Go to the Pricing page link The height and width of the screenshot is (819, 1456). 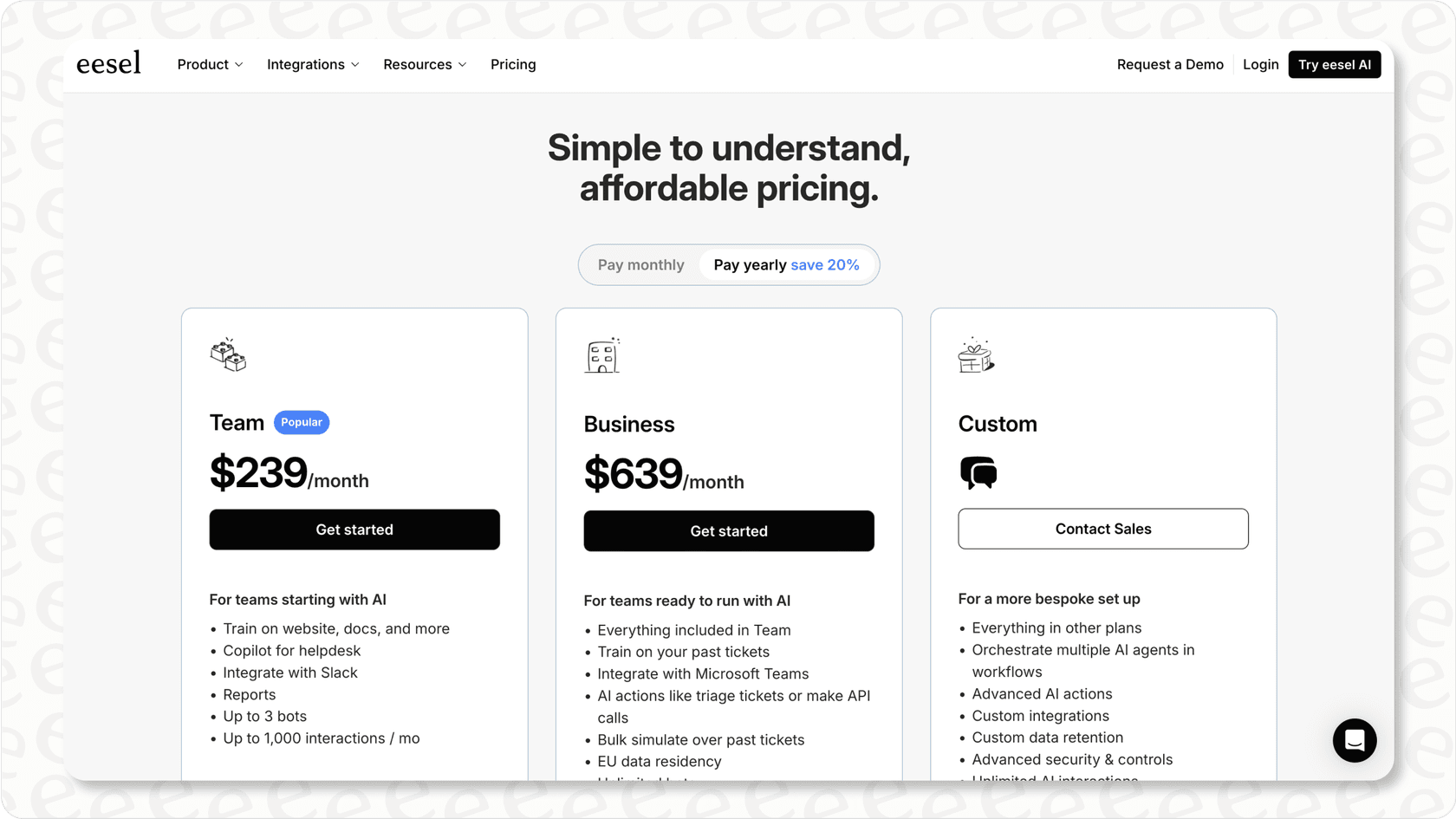[513, 65]
